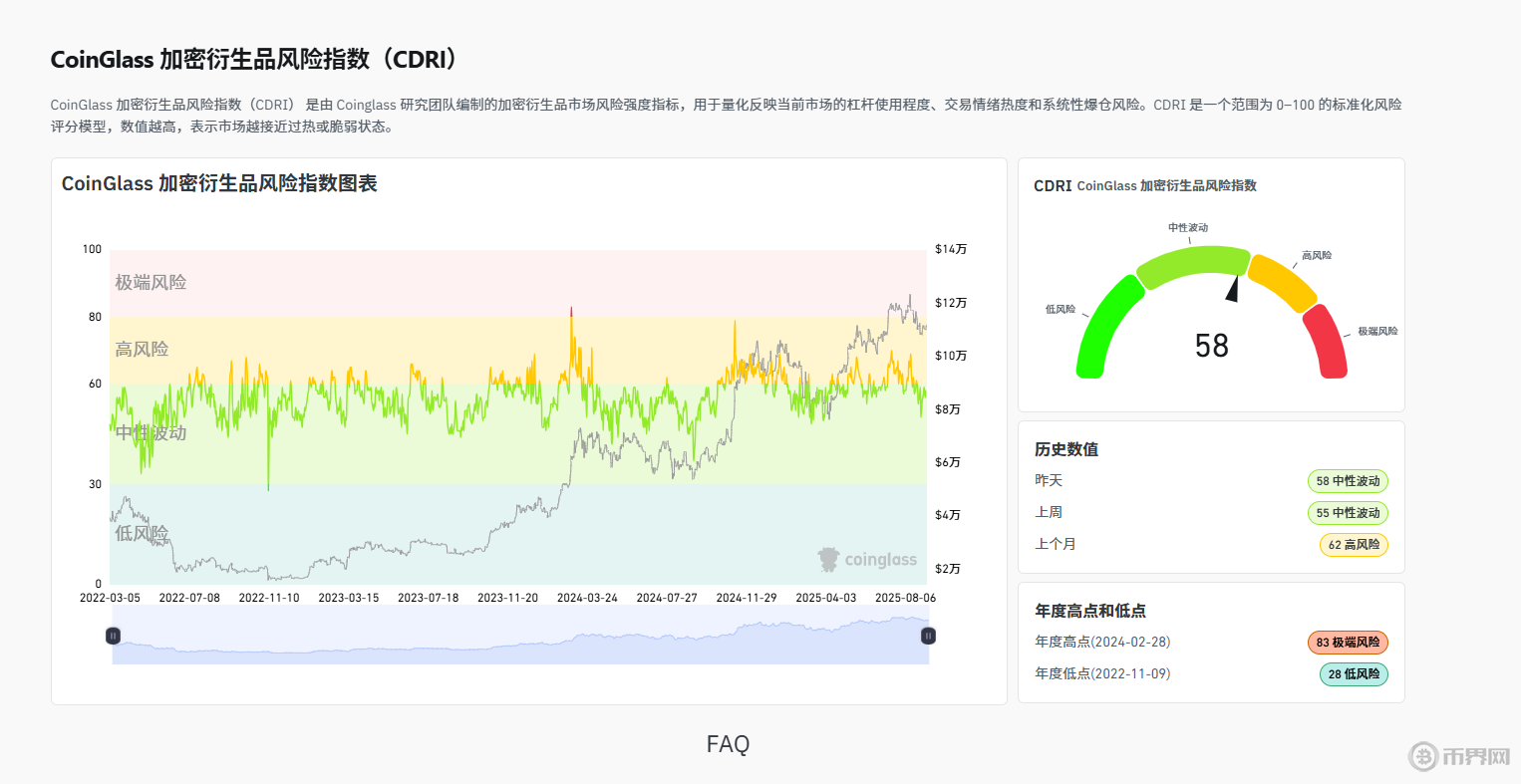The height and width of the screenshot is (784, 1521).
Task: Click last week's 55 中性波动 badge
Action: click(x=1348, y=513)
